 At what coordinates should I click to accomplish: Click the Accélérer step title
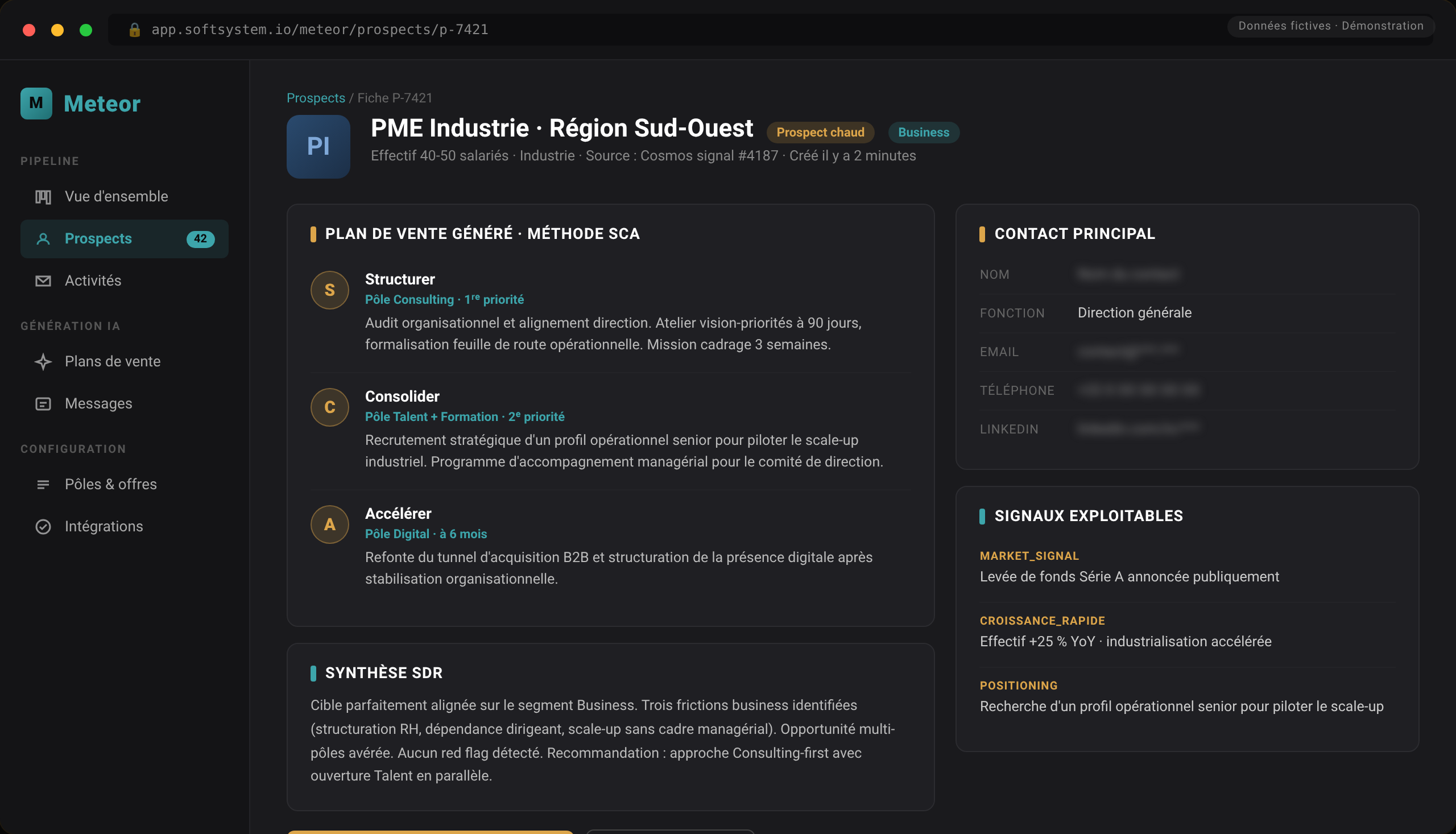coord(398,514)
